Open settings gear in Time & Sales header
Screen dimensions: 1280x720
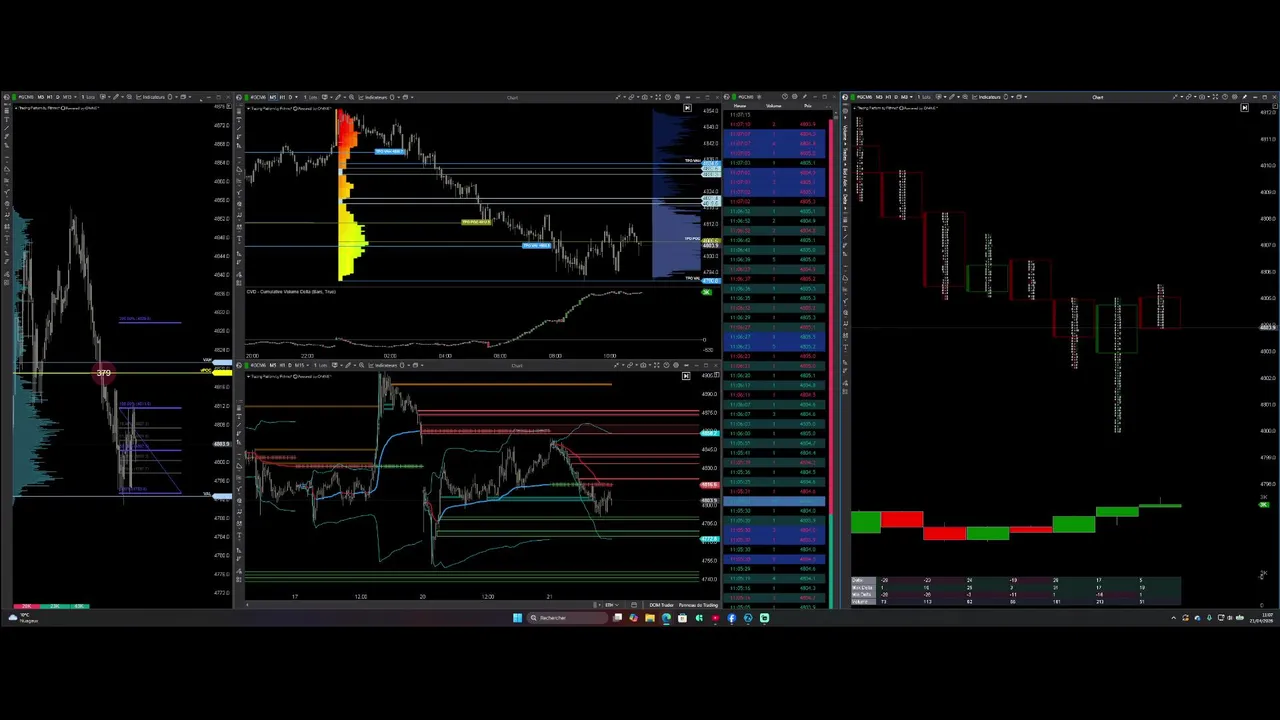tap(794, 97)
